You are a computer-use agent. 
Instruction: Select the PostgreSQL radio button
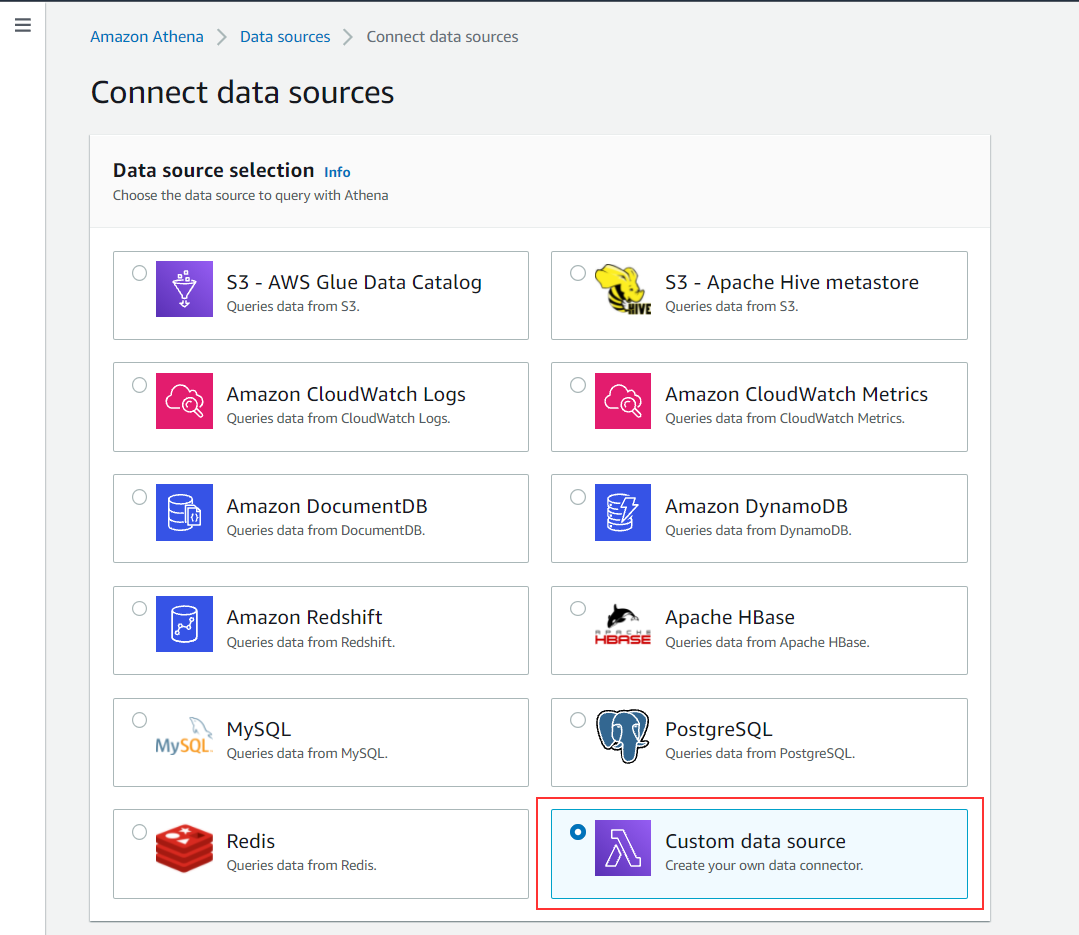(x=578, y=720)
